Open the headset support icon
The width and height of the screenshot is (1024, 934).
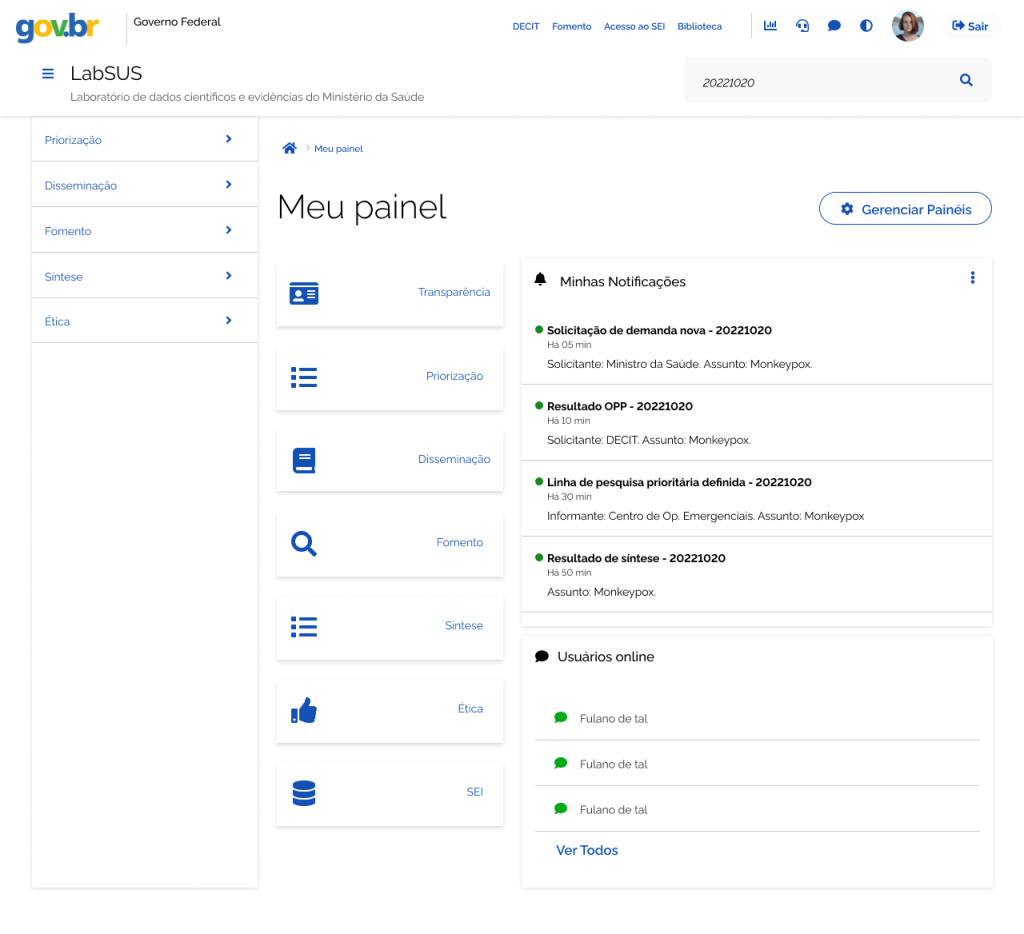802,26
